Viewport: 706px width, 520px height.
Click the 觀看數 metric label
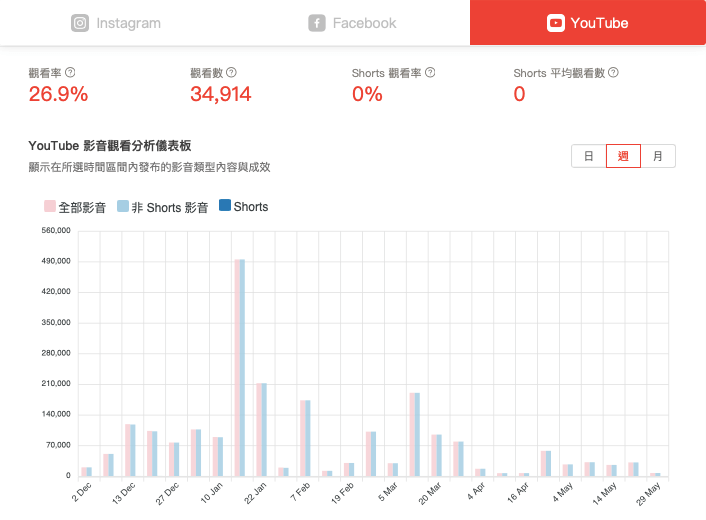click(206, 73)
